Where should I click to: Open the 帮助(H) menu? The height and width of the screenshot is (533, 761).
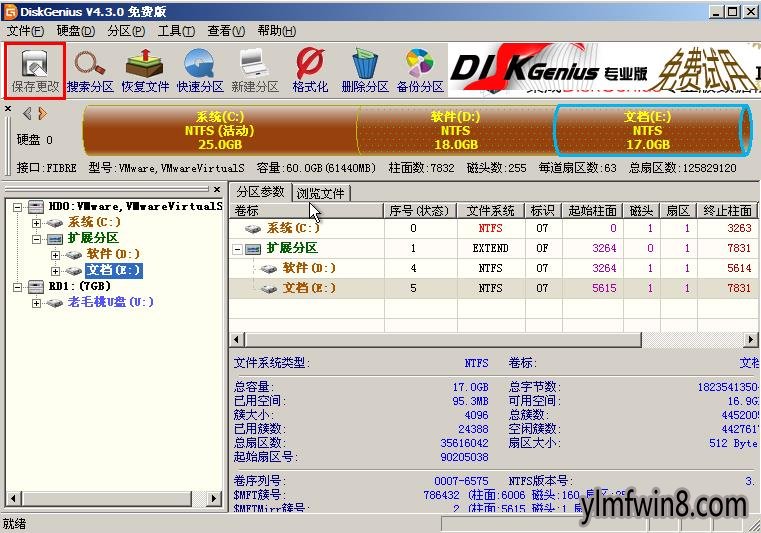(277, 31)
